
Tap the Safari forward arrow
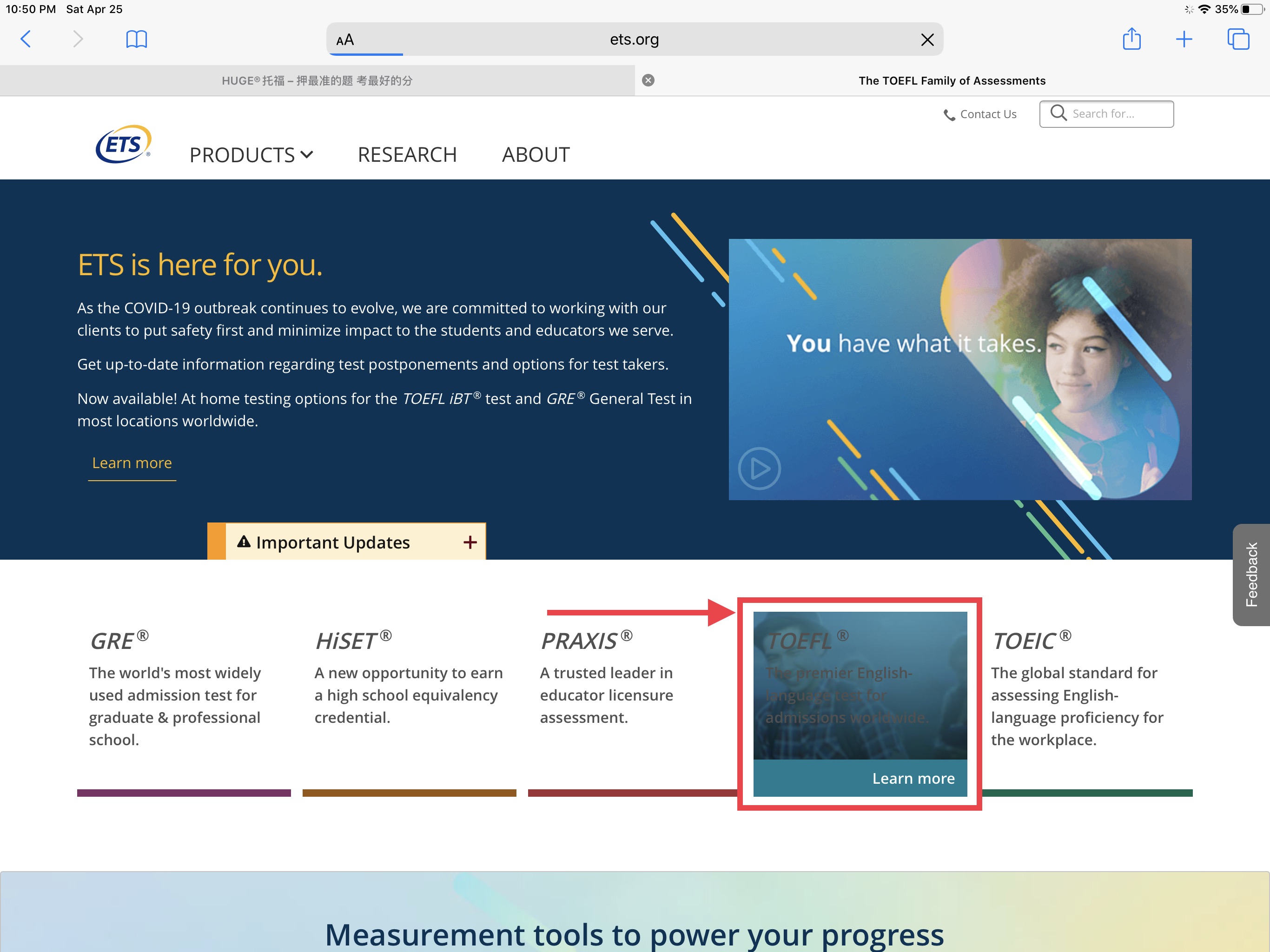pos(78,39)
